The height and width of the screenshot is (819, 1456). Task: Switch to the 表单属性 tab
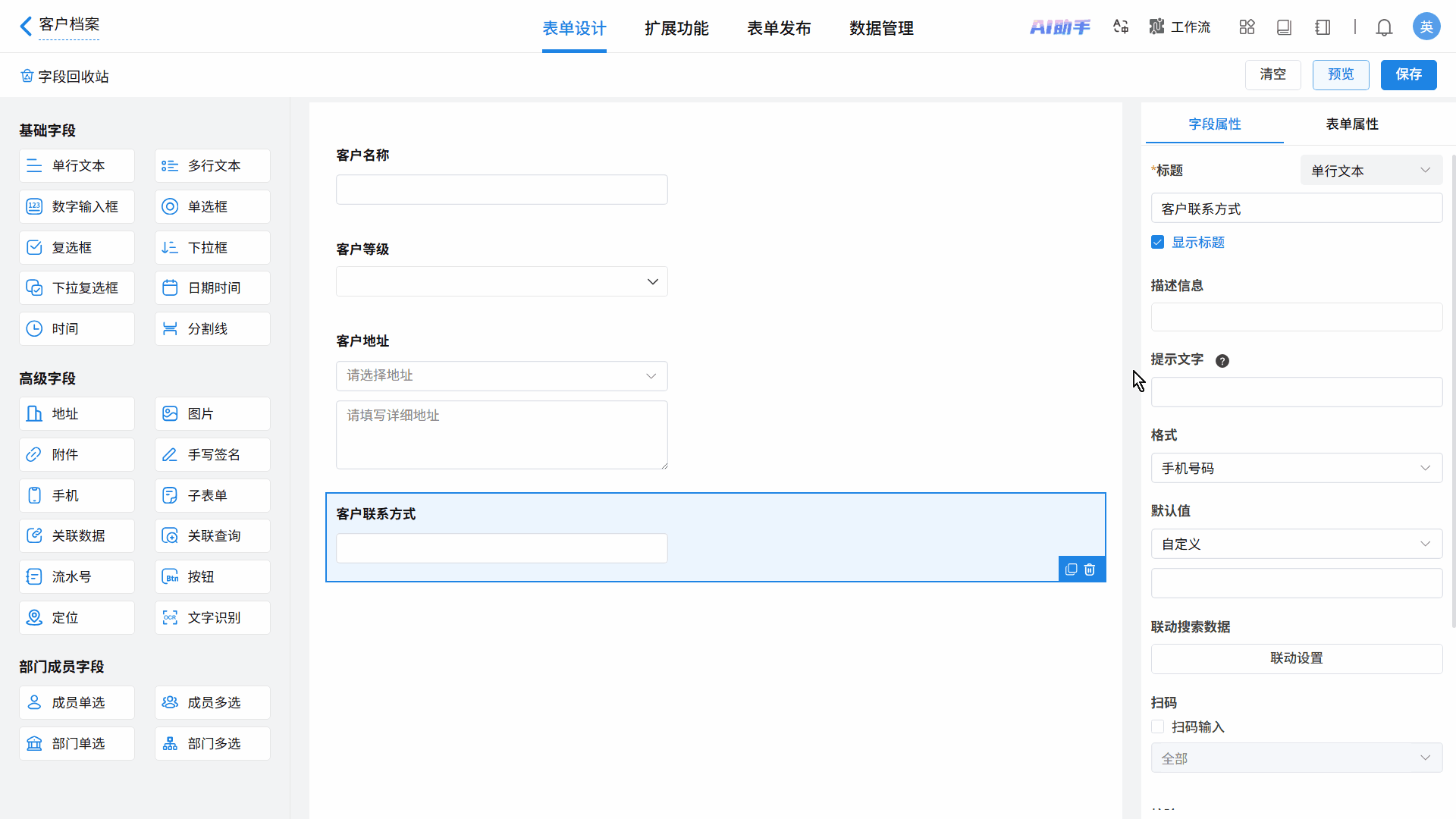click(1351, 124)
